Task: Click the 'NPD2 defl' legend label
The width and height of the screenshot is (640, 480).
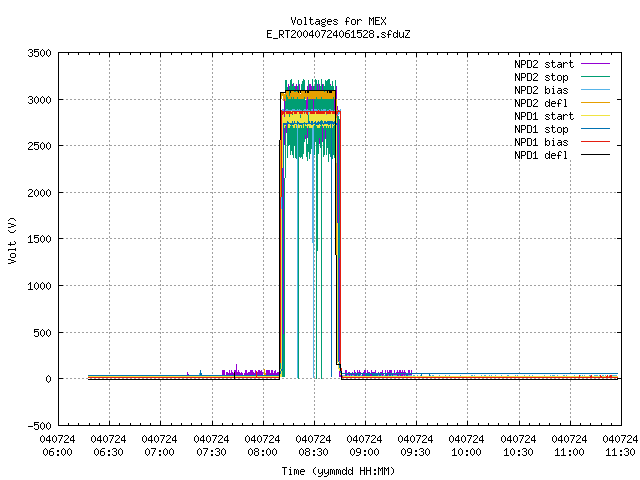Action: click(541, 103)
